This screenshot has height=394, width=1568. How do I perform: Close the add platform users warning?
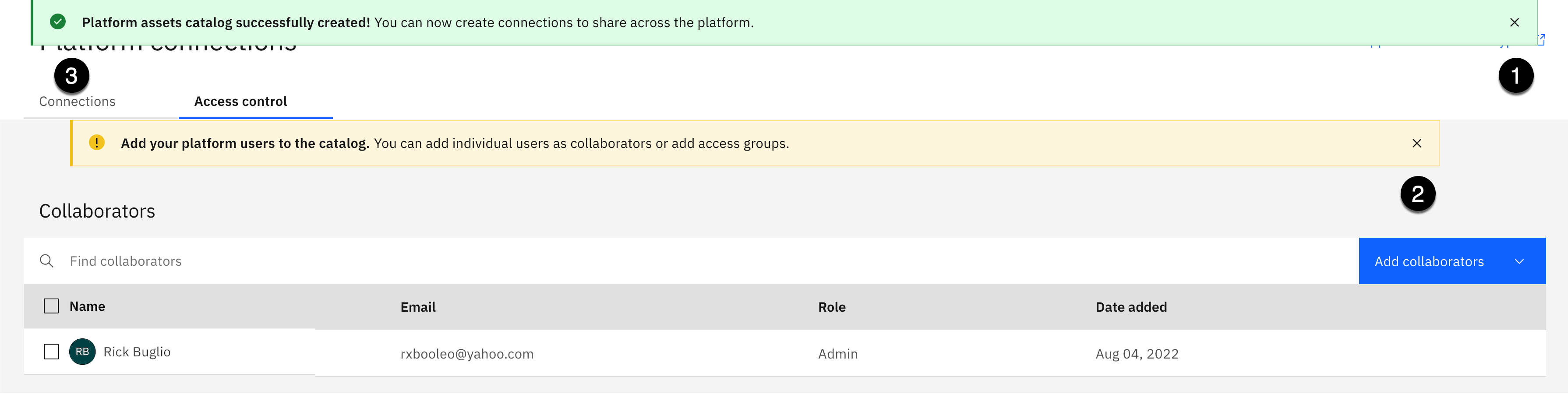(x=1416, y=143)
